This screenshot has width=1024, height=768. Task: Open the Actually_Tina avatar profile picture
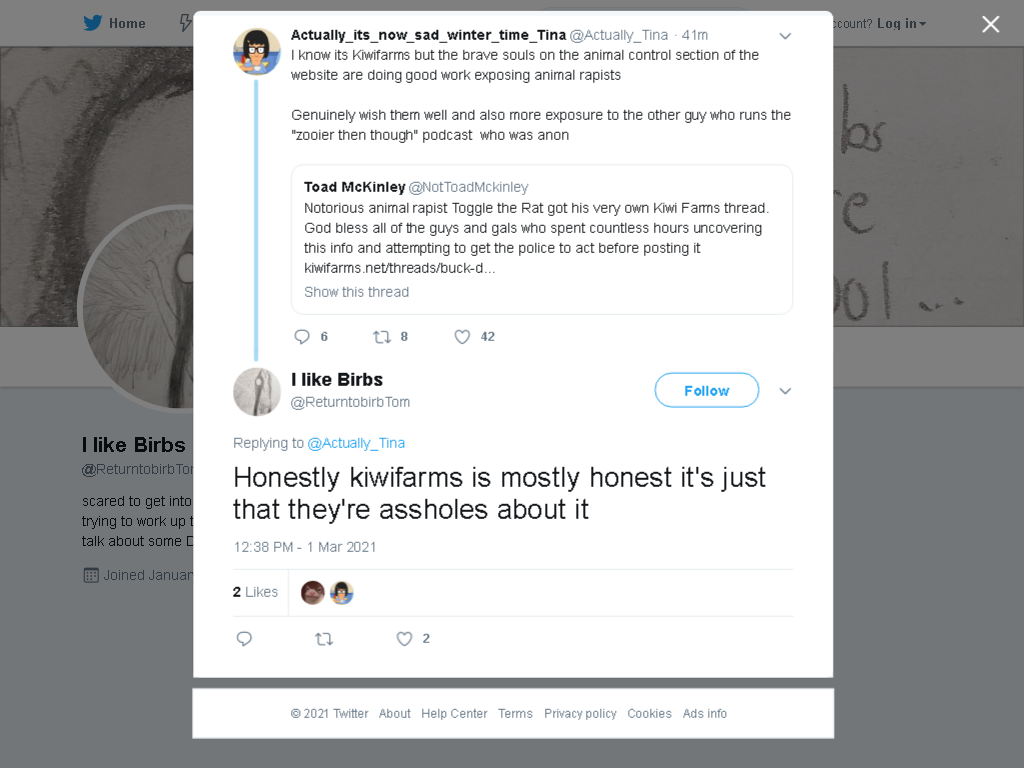pos(257,52)
